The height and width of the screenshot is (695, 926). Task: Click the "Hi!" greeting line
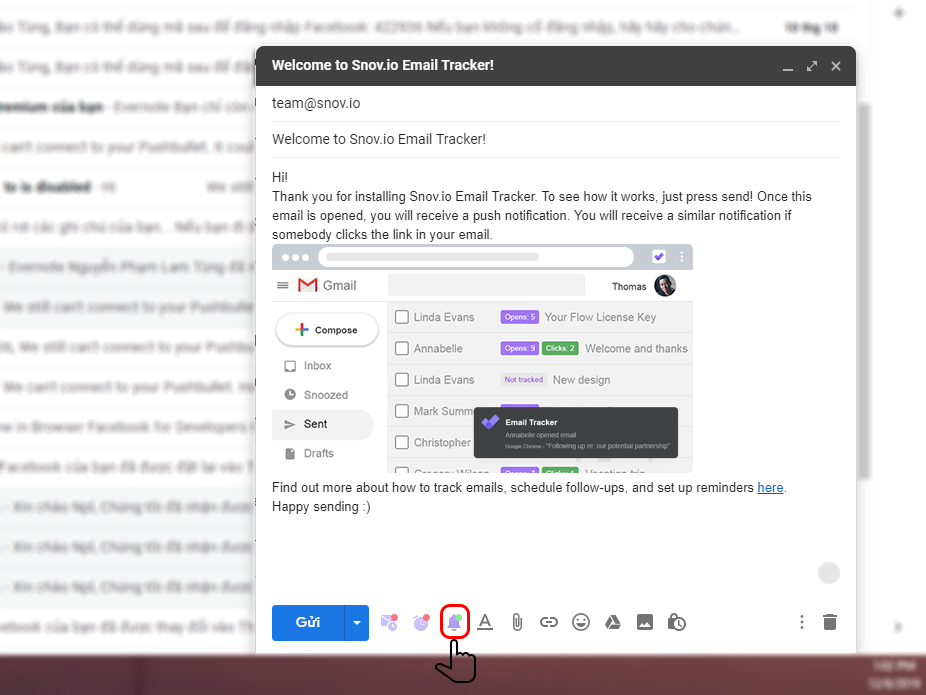(x=280, y=177)
